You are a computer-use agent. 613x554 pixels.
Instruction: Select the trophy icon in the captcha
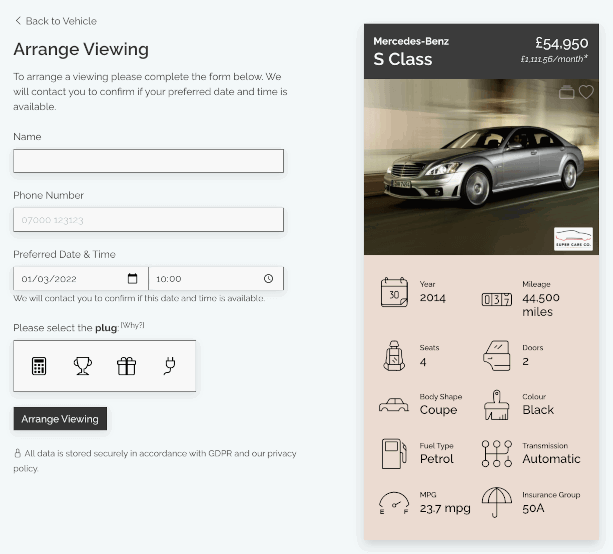pyautogui.click(x=82, y=366)
